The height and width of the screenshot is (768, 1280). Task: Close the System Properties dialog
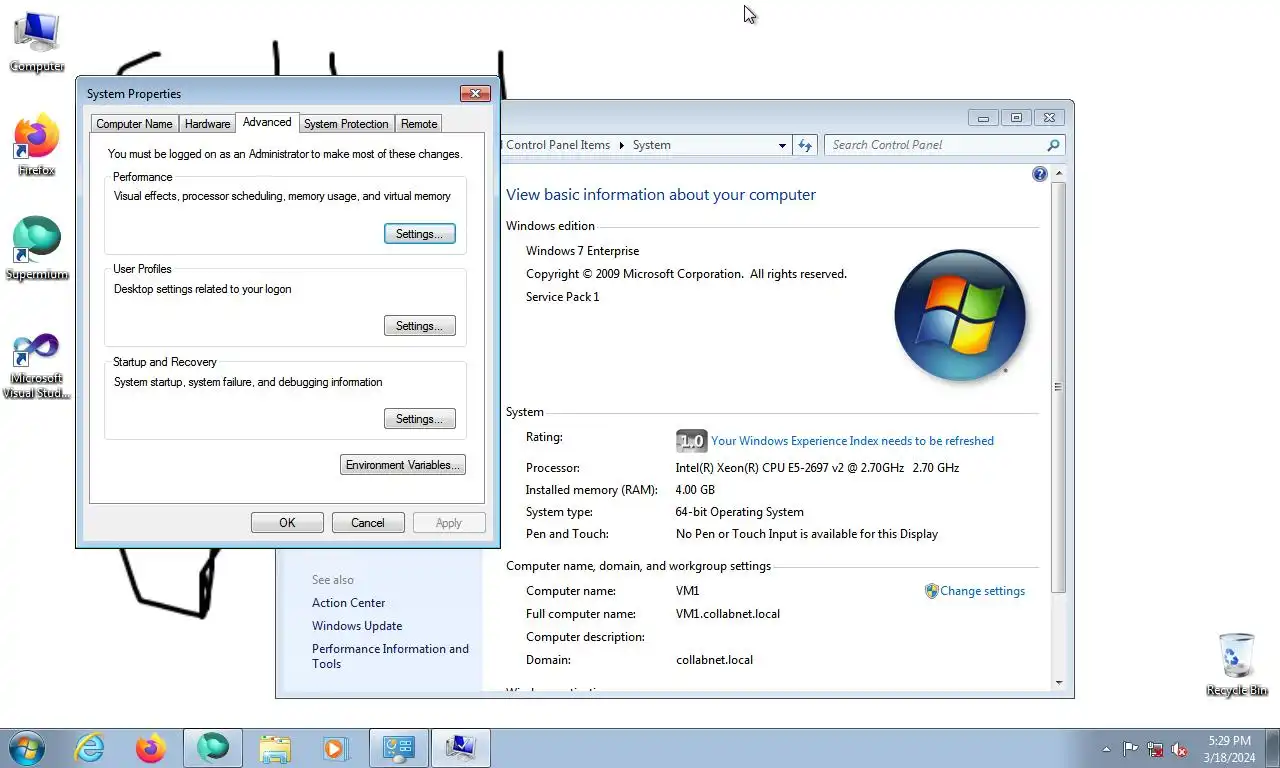pos(475,93)
